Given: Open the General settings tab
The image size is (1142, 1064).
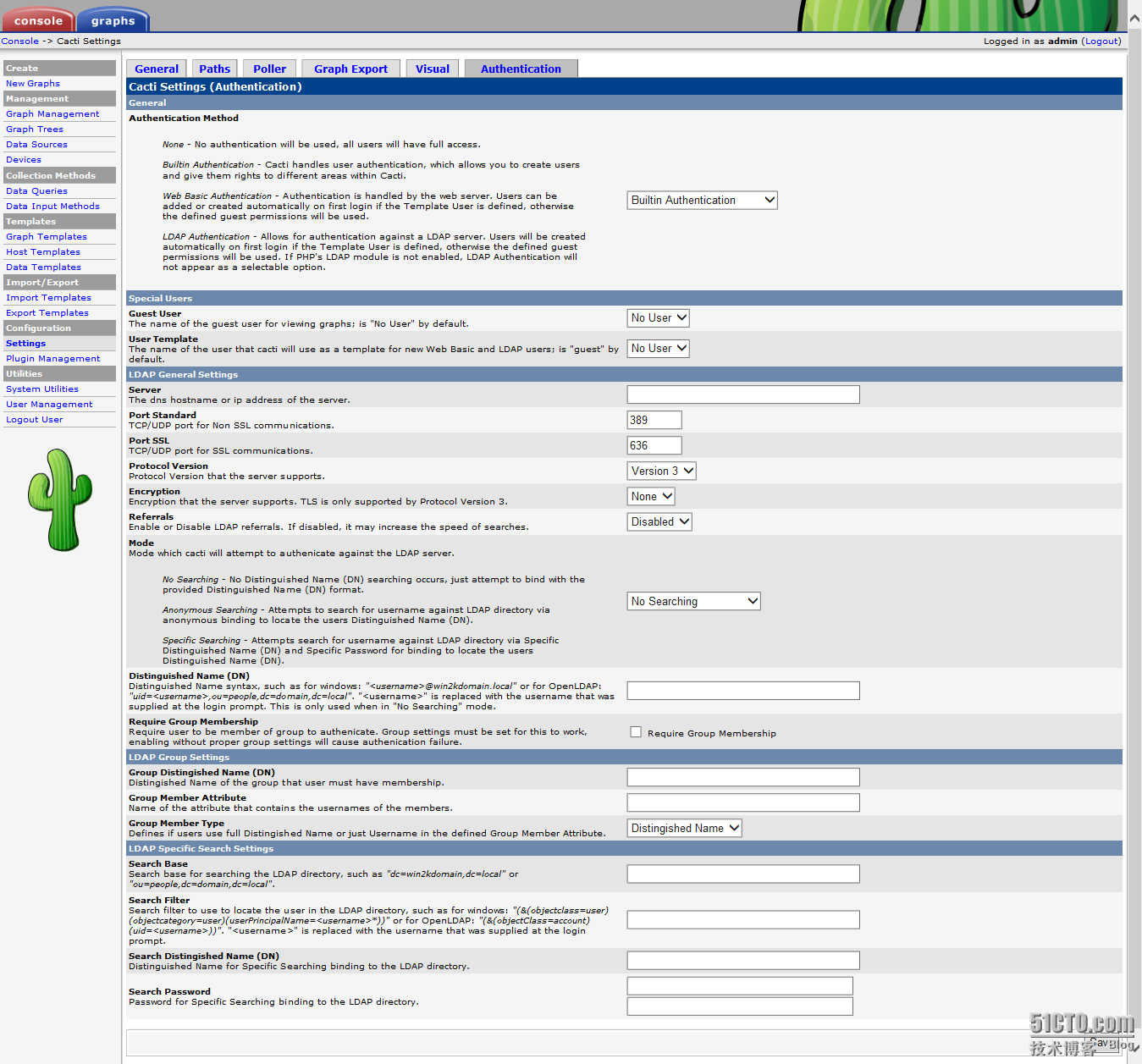Looking at the screenshot, I should tap(157, 69).
